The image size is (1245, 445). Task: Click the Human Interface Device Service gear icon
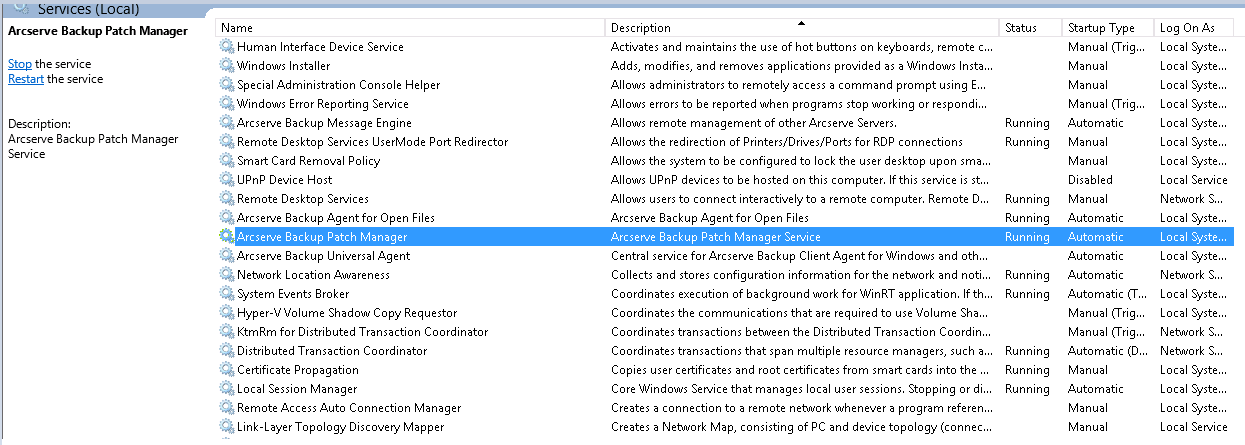point(227,47)
